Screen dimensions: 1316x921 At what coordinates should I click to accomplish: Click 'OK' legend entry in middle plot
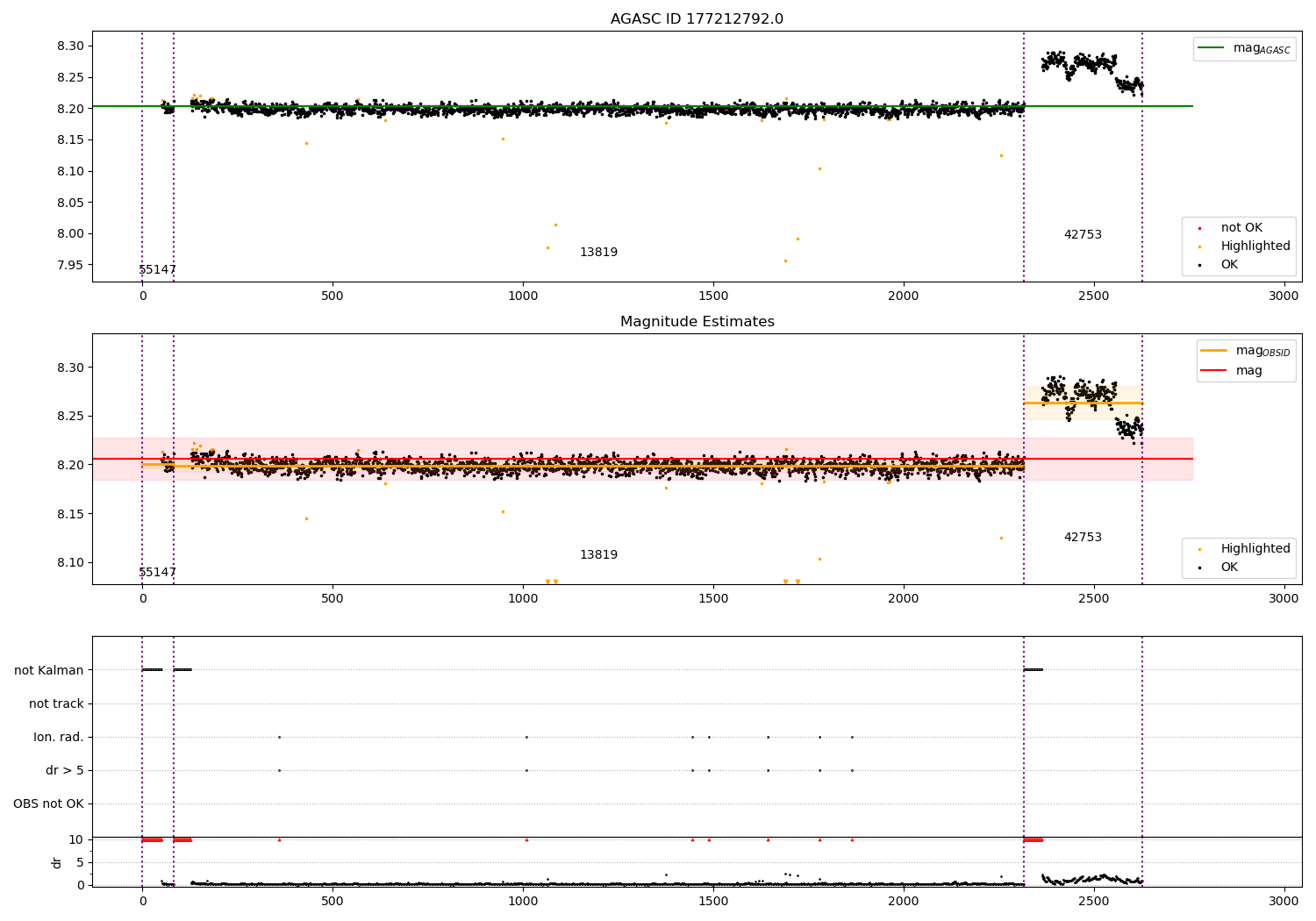click(1219, 568)
